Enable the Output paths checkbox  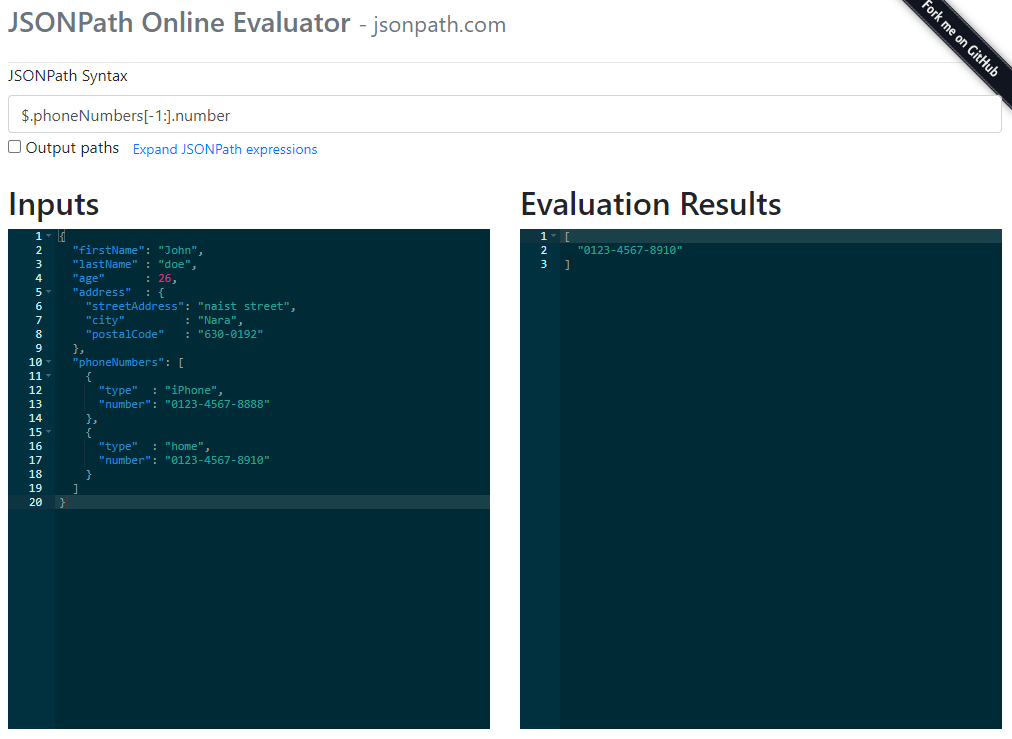point(14,146)
